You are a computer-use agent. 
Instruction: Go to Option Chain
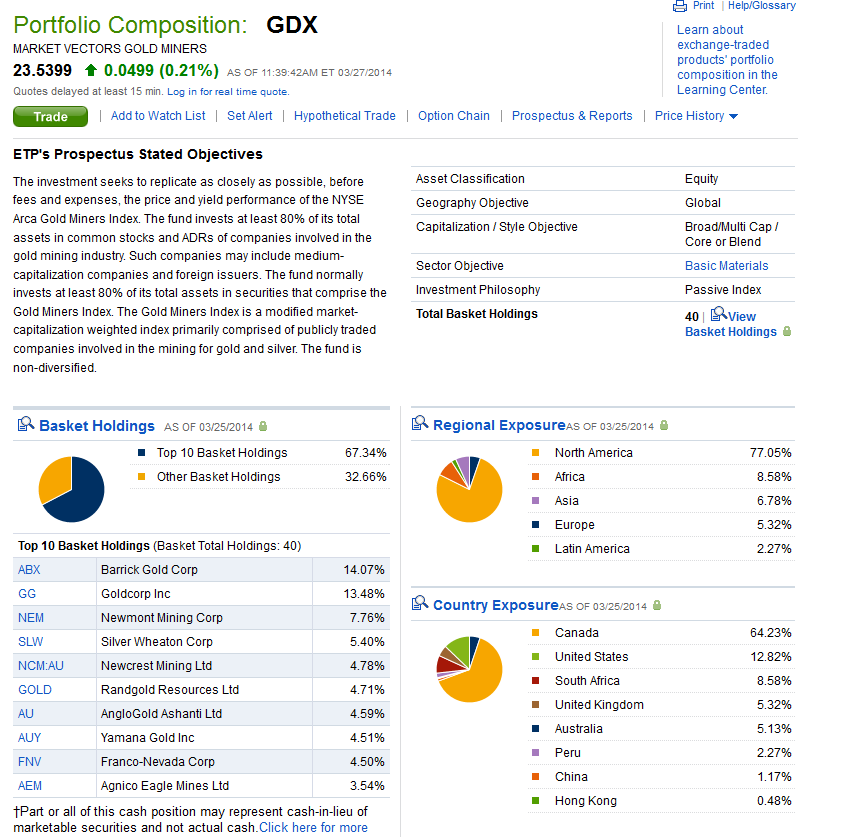(454, 116)
